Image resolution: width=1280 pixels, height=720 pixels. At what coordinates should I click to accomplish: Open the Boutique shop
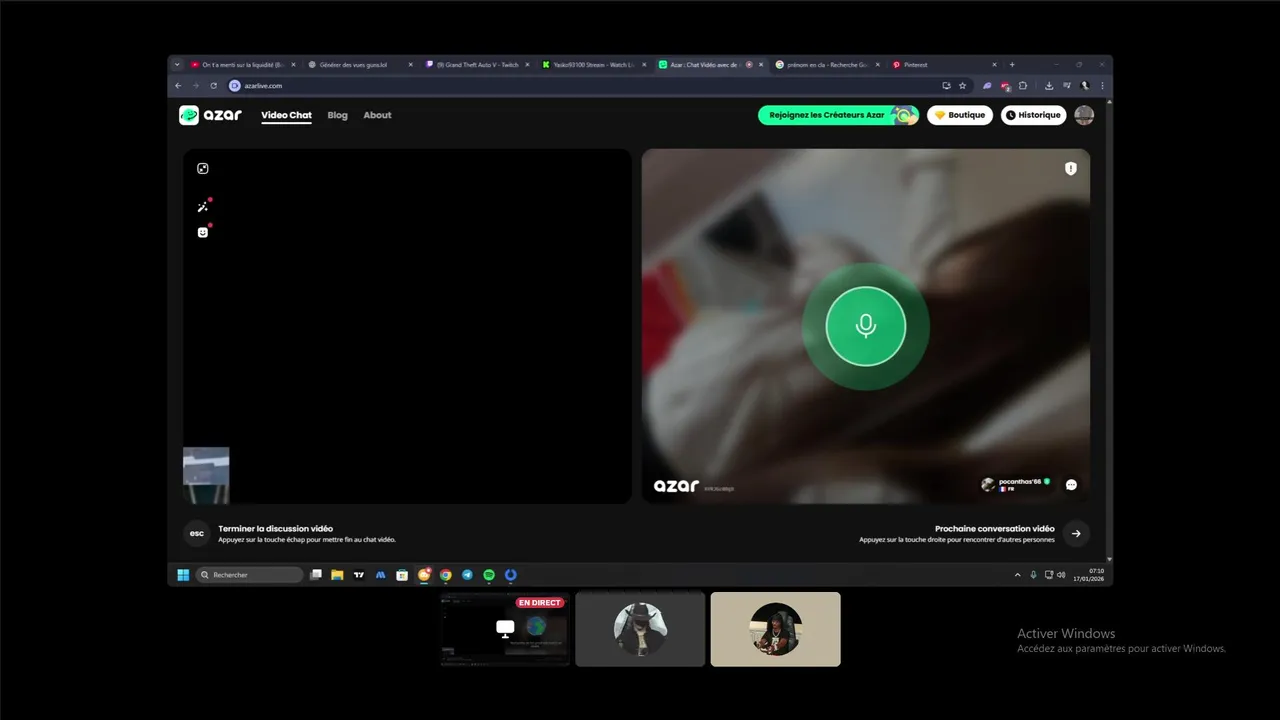coord(960,115)
